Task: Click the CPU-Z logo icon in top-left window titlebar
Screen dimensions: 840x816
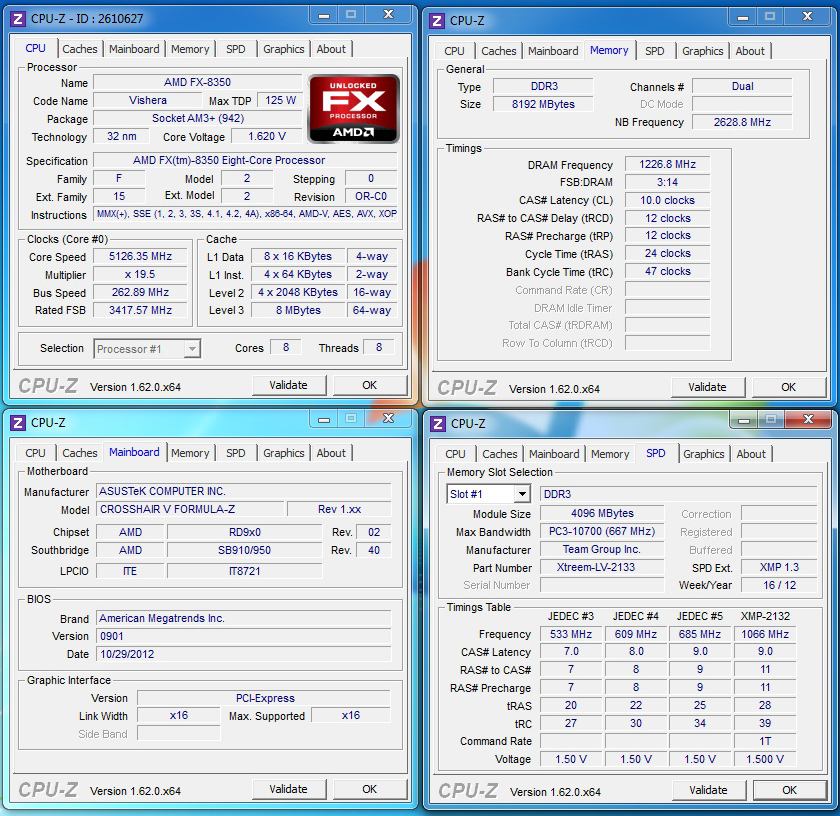Action: pos(16,16)
